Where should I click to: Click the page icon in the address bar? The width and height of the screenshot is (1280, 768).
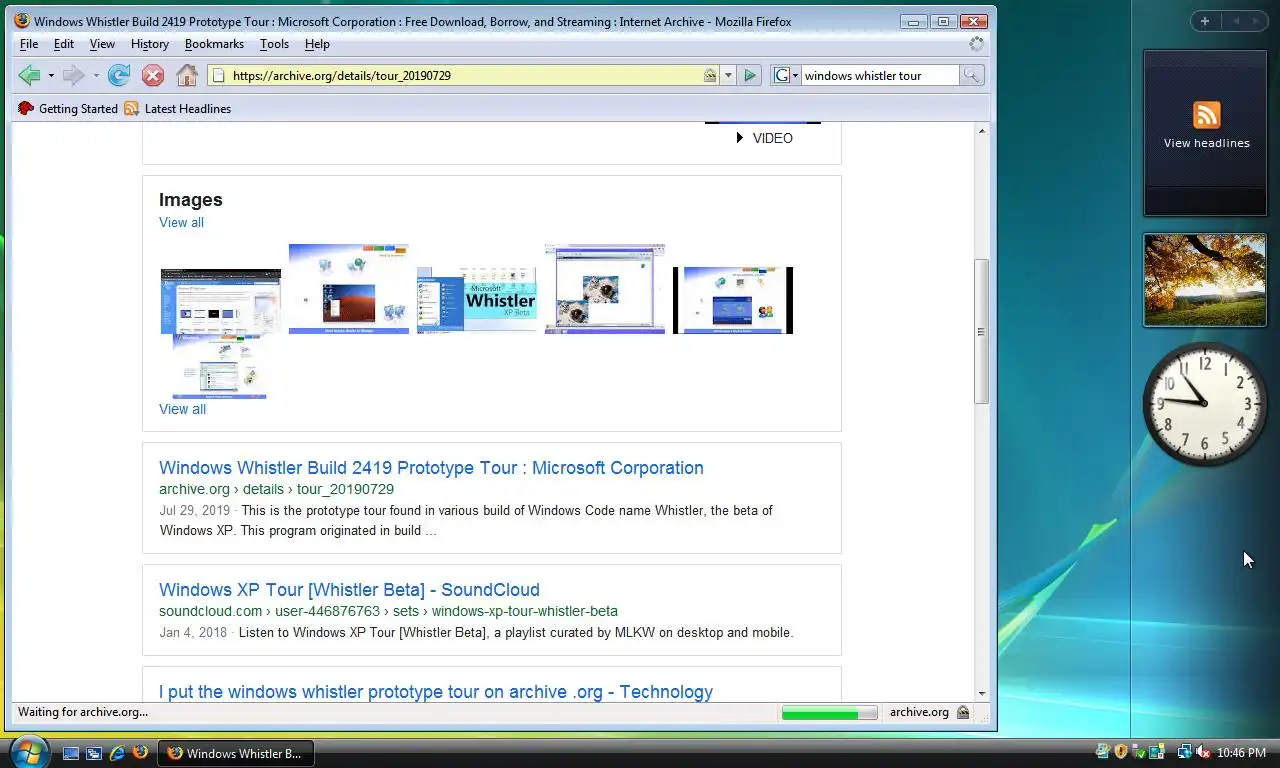pos(218,75)
